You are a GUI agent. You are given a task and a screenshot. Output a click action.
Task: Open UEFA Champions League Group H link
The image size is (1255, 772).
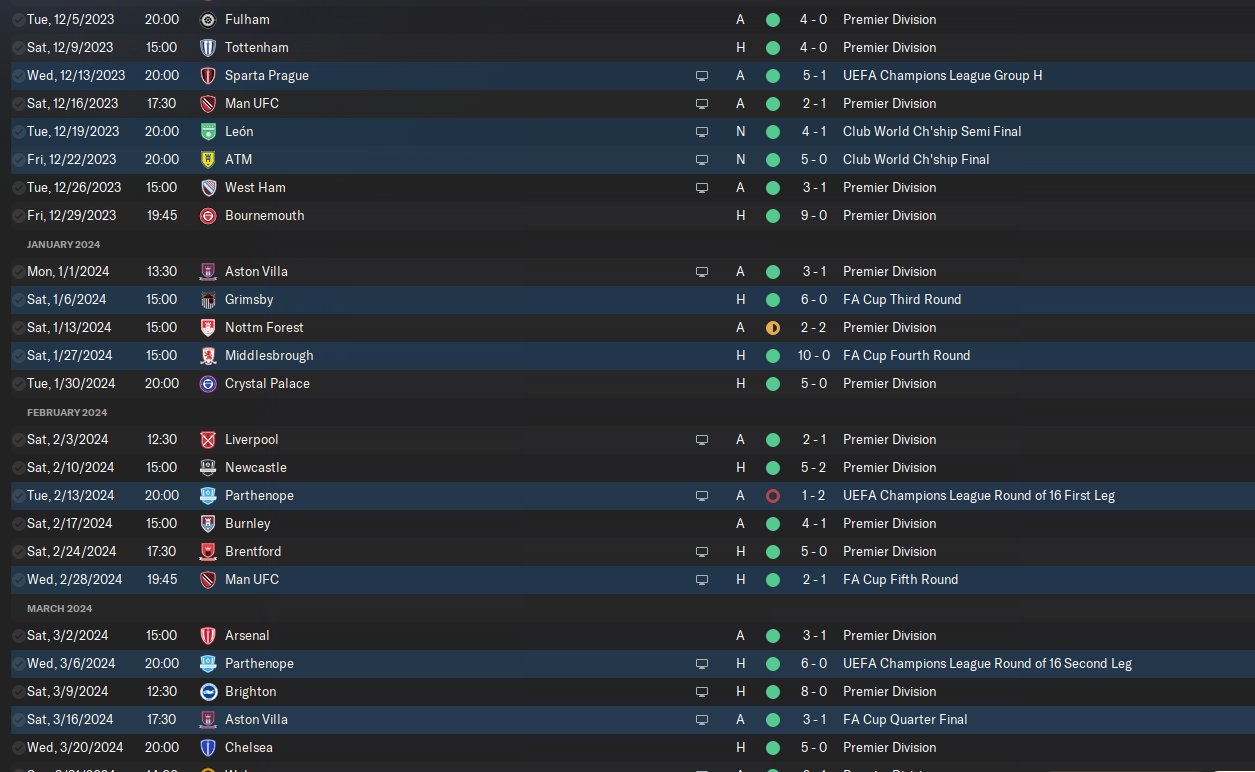[x=942, y=76]
